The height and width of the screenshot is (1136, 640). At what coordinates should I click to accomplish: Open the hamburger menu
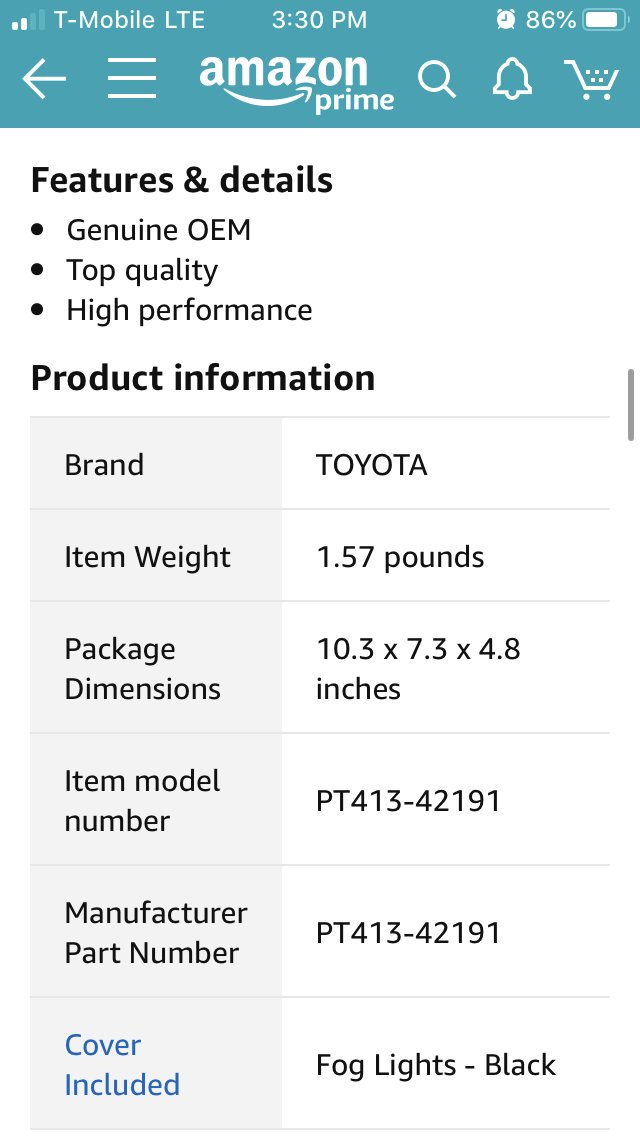coord(132,78)
